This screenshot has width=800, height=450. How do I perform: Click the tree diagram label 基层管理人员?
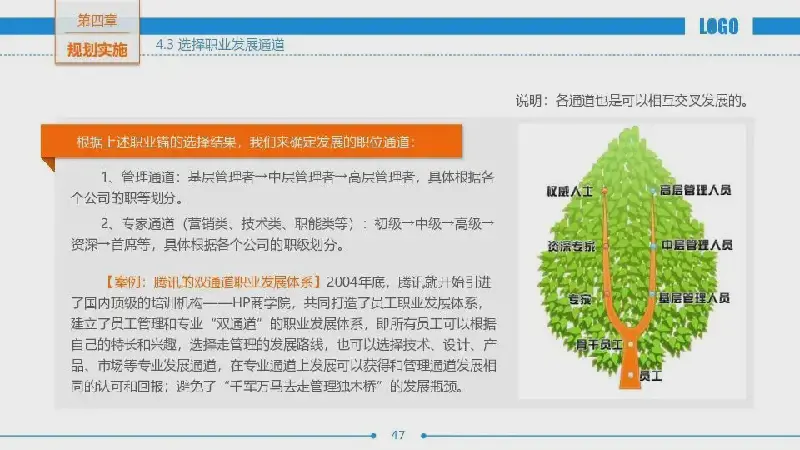click(x=694, y=298)
